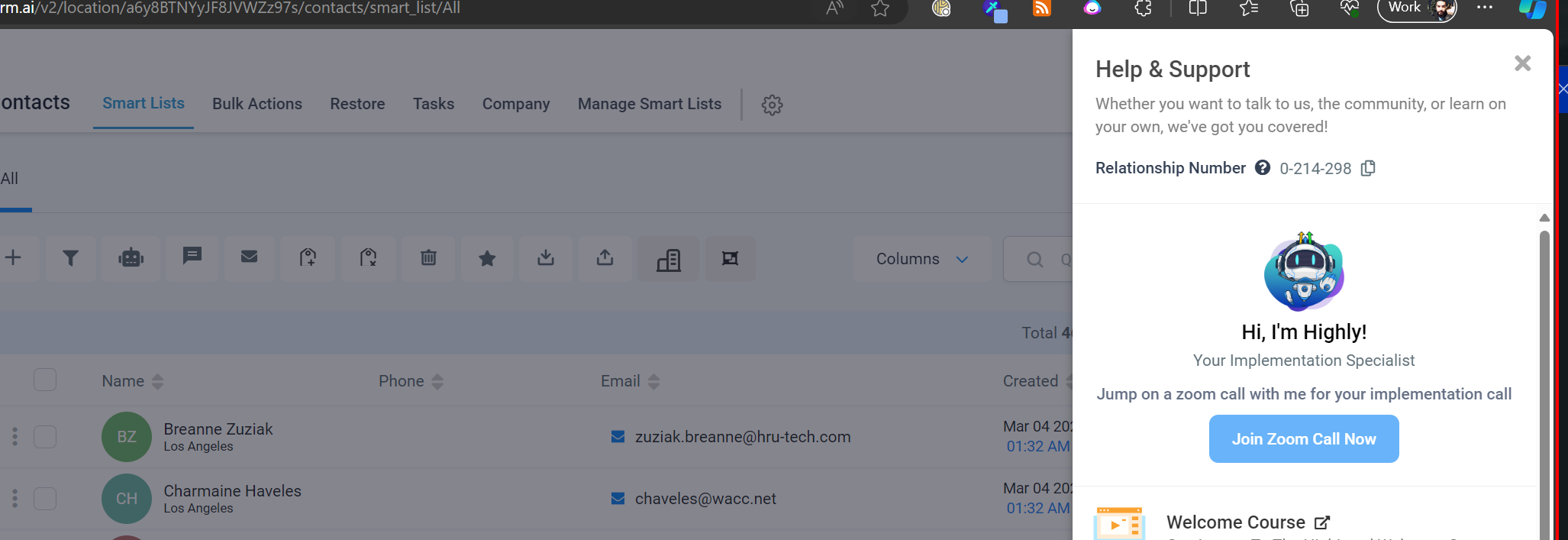Open the browser extensions puzzle icon

point(1143,8)
